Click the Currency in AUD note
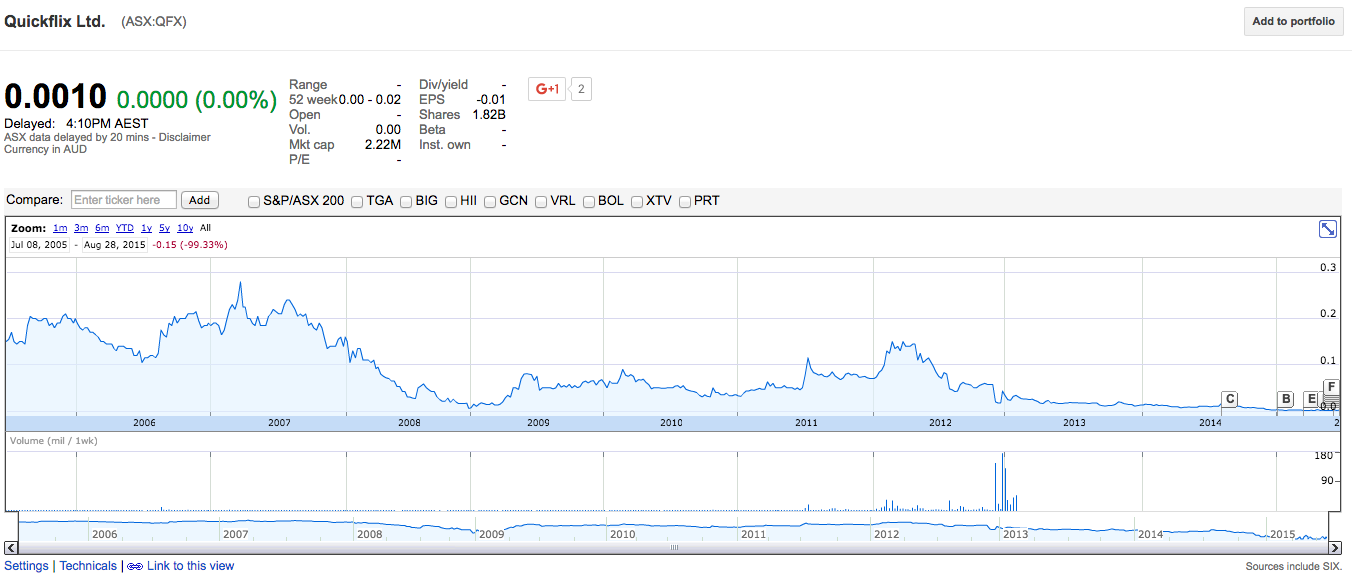The width and height of the screenshot is (1352, 580). tap(45, 149)
